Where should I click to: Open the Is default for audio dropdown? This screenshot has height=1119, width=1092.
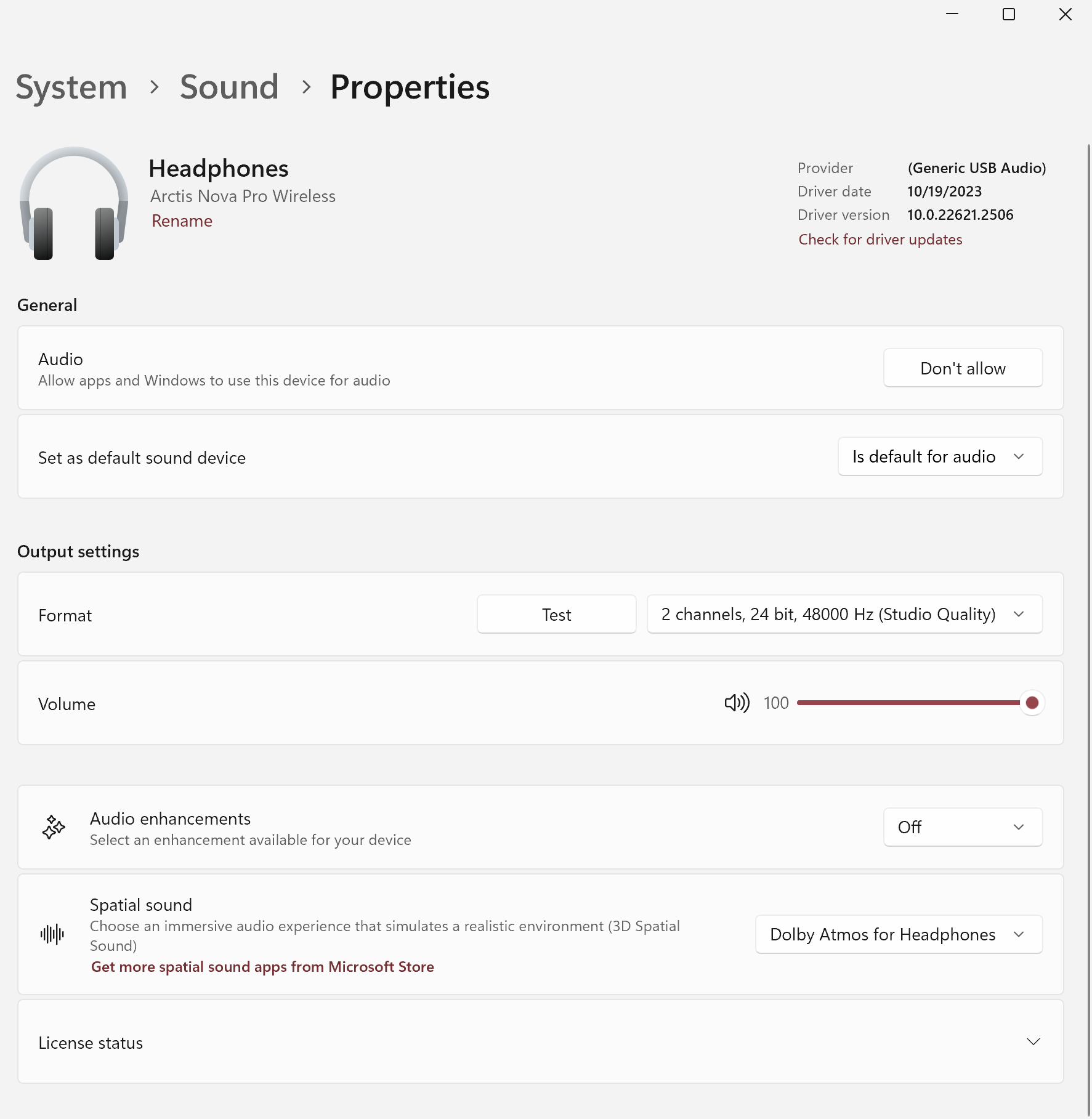939,456
